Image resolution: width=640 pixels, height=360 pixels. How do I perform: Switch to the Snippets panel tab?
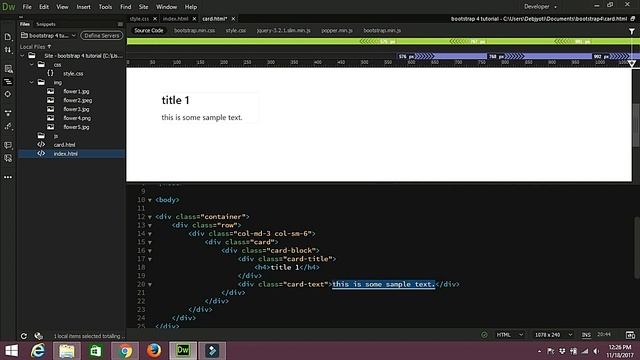point(46,24)
